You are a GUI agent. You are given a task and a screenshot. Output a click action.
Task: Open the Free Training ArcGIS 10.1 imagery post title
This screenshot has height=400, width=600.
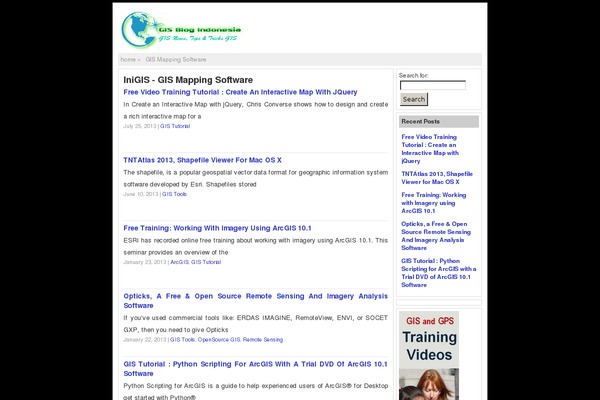pyautogui.click(x=217, y=228)
